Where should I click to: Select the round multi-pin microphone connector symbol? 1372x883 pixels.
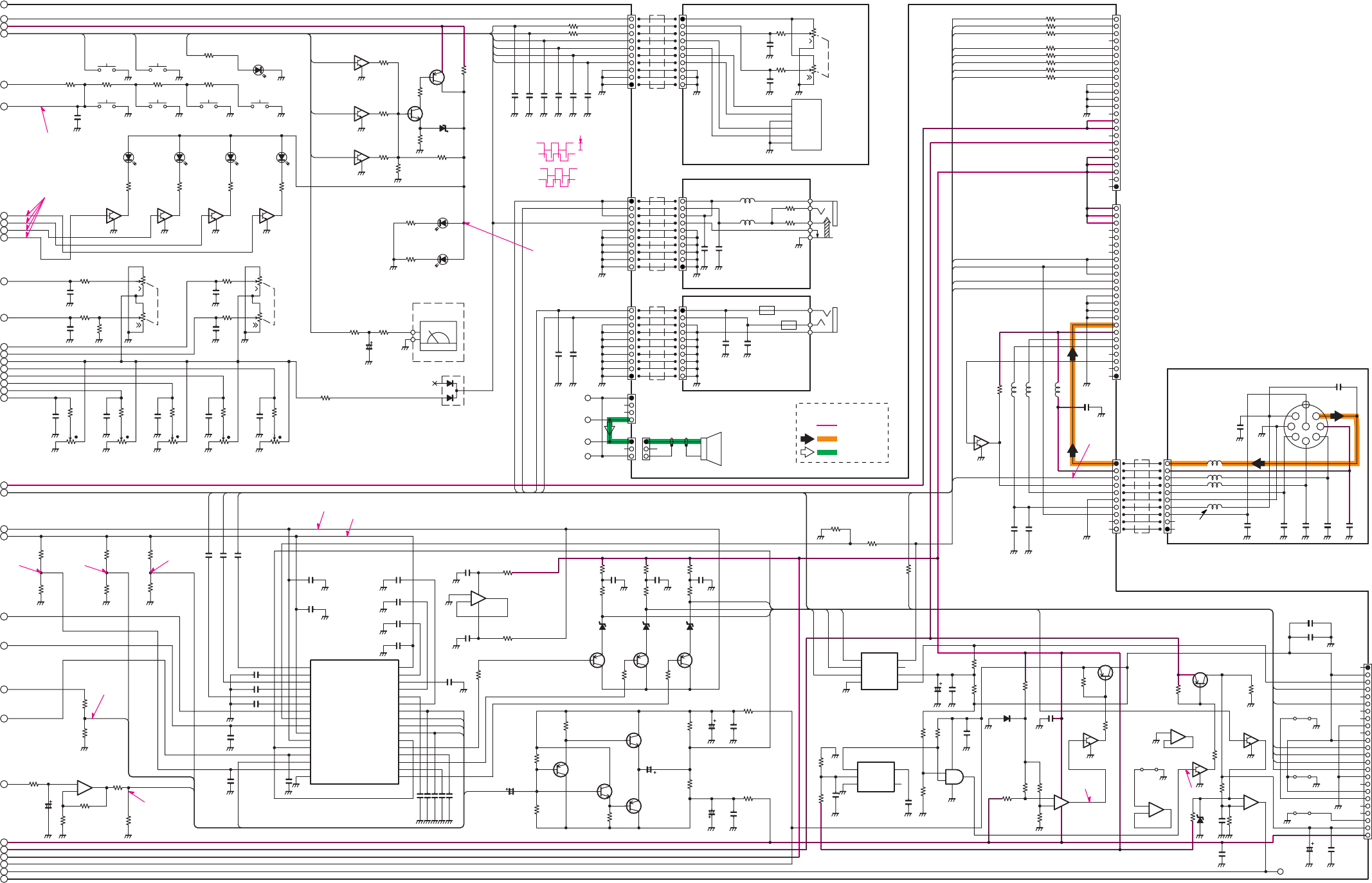(x=1306, y=426)
